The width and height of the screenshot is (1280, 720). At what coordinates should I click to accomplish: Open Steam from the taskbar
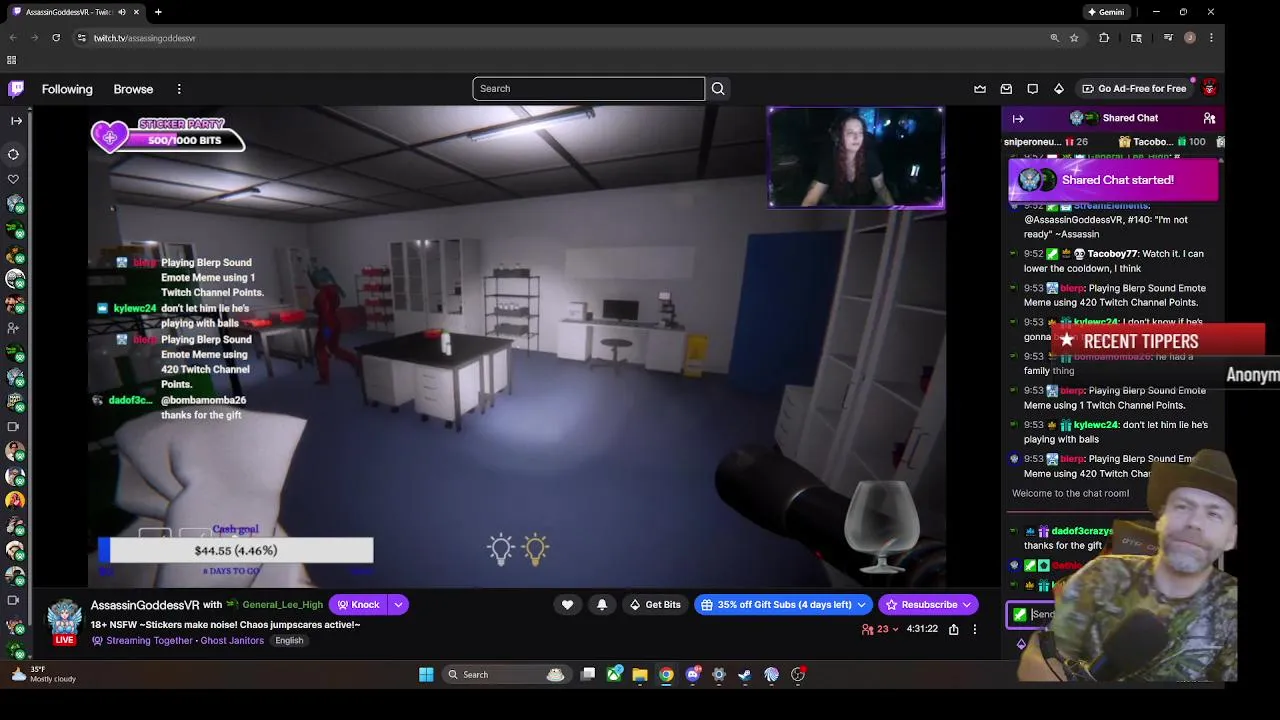[x=745, y=675]
